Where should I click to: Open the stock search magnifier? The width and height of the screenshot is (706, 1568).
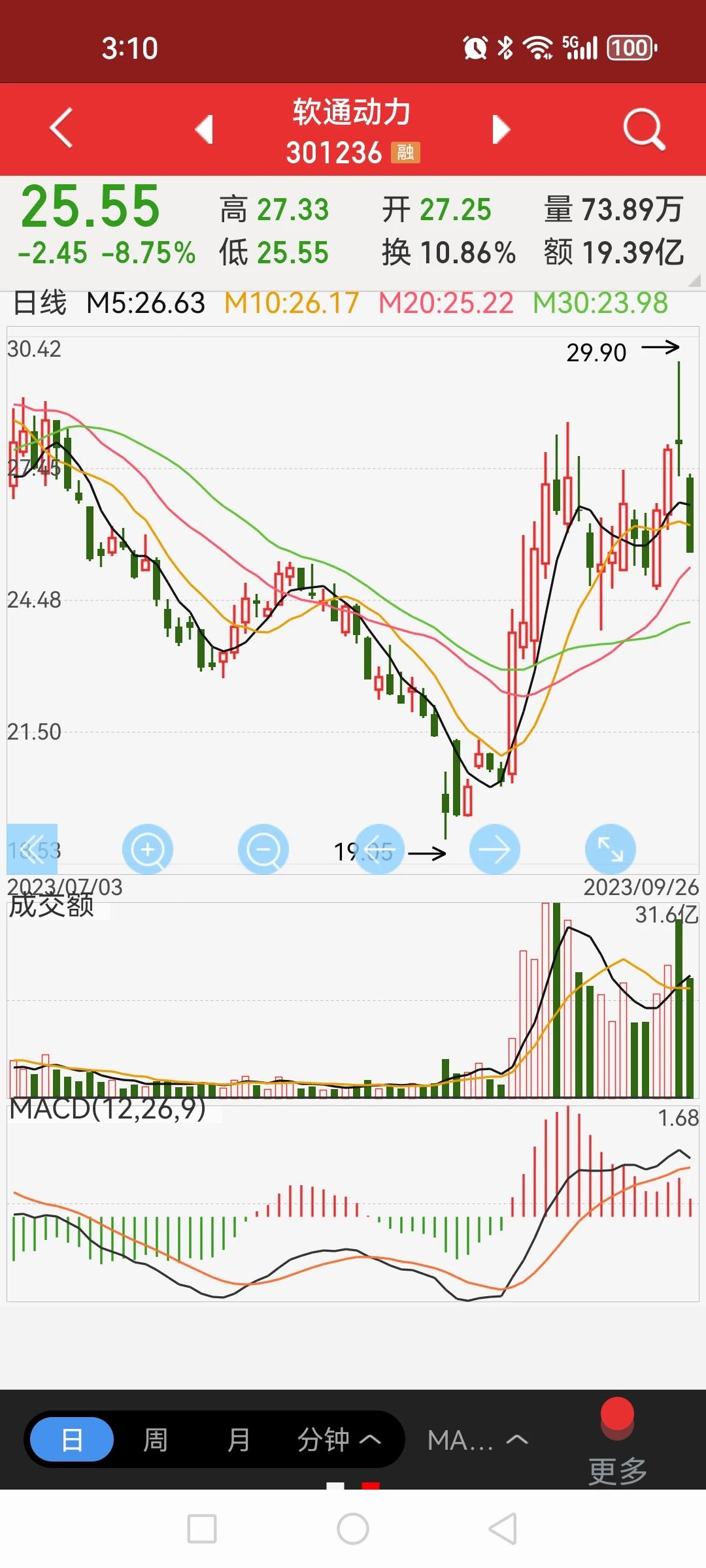(644, 129)
